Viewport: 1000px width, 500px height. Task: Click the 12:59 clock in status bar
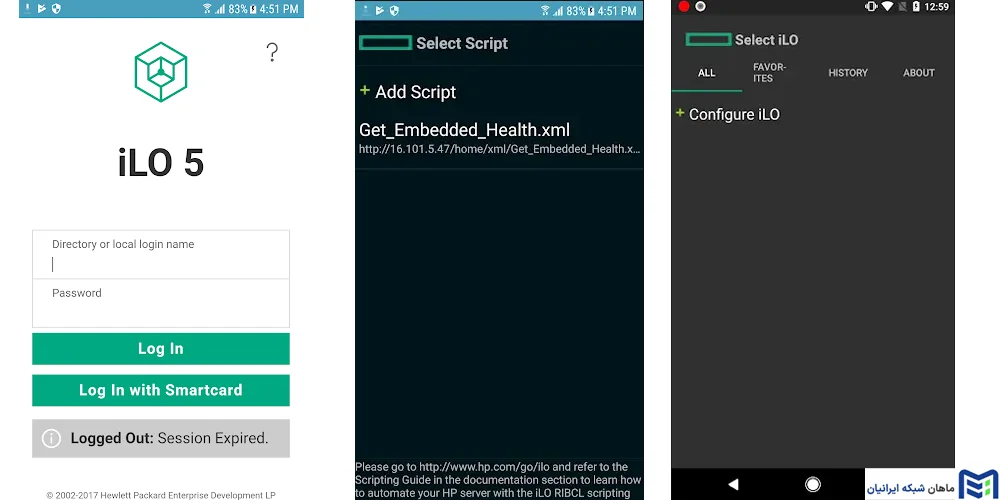pos(937,7)
